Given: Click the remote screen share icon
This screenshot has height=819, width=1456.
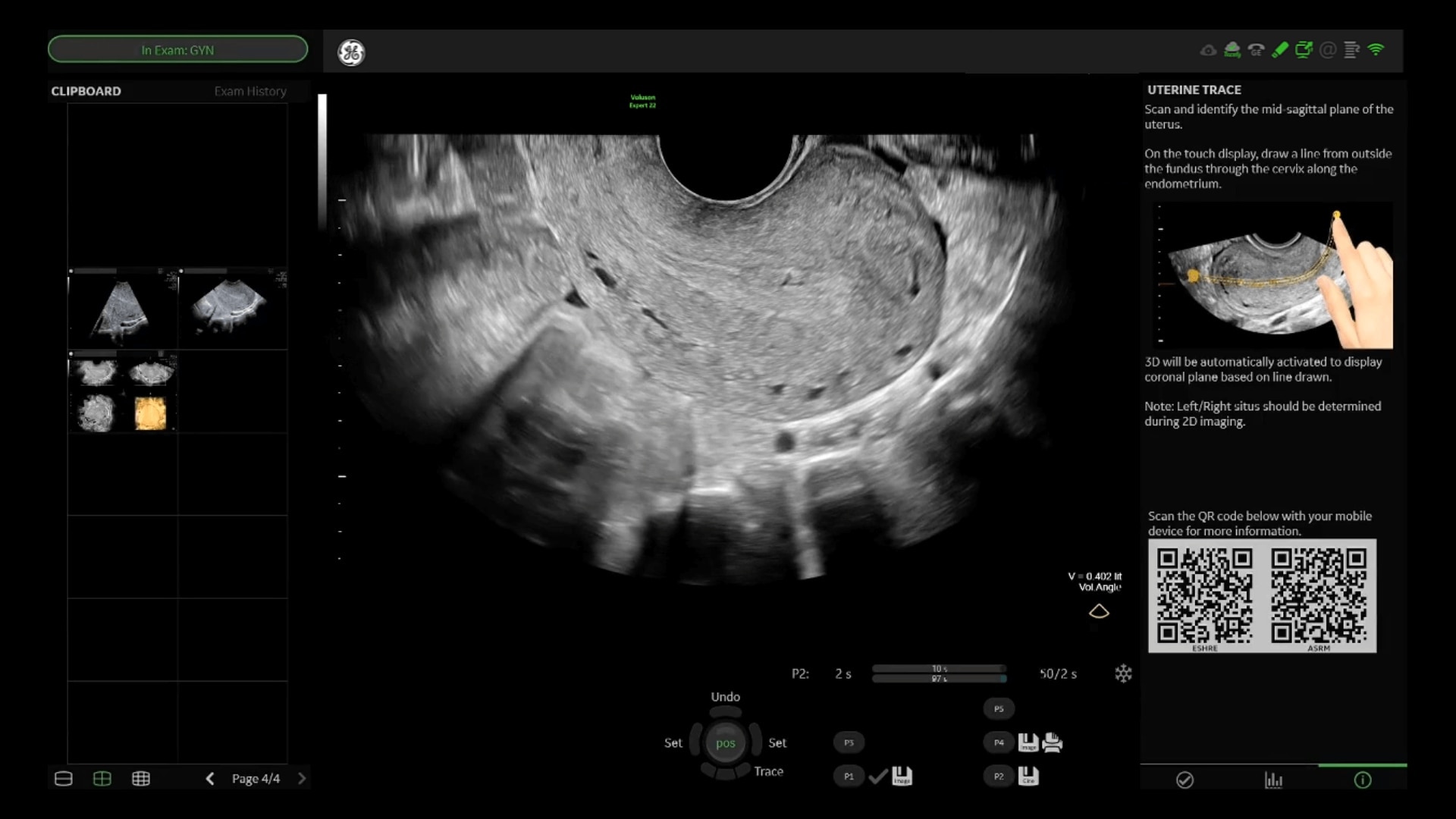Looking at the screenshot, I should [x=1304, y=50].
